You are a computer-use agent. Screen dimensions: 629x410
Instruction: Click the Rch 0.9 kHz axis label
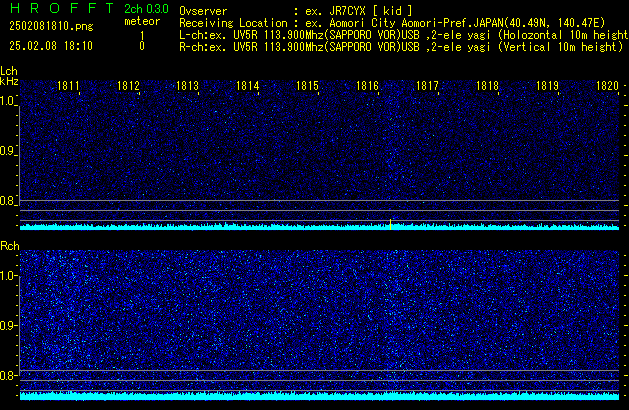coord(7,325)
